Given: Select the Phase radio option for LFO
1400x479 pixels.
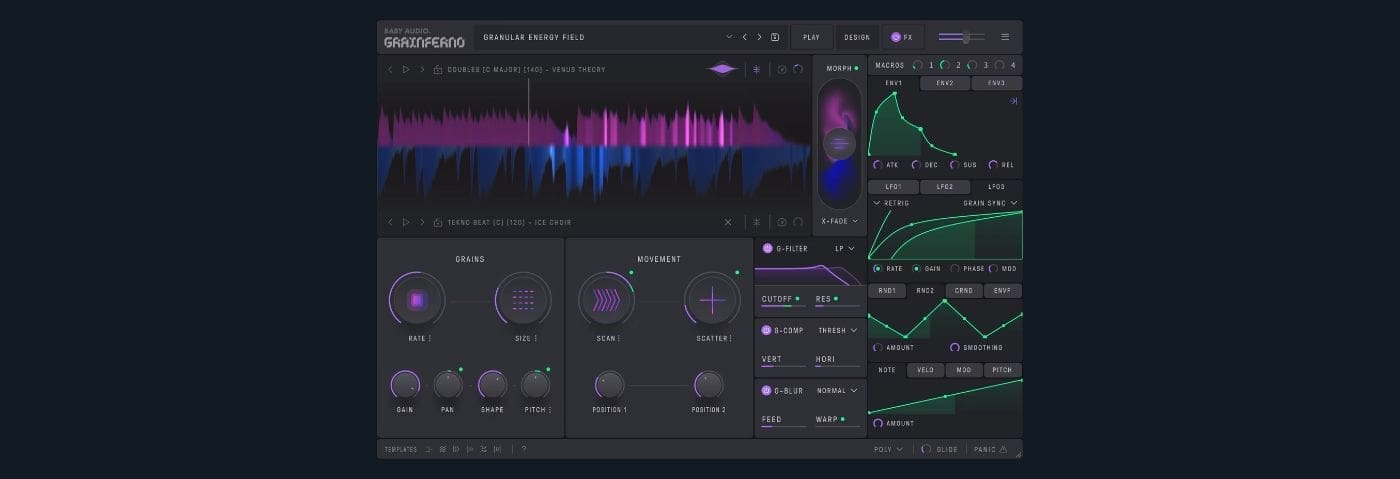Looking at the screenshot, I should coord(954,268).
